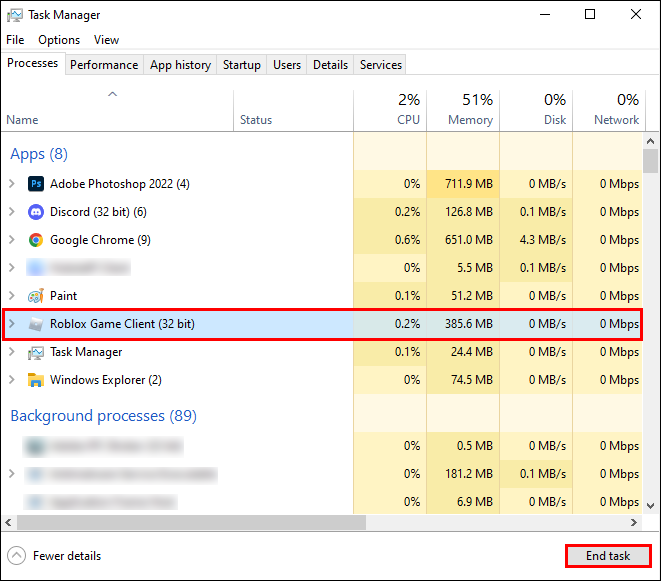
Task: Select the Processes tab
Action: (x=32, y=63)
